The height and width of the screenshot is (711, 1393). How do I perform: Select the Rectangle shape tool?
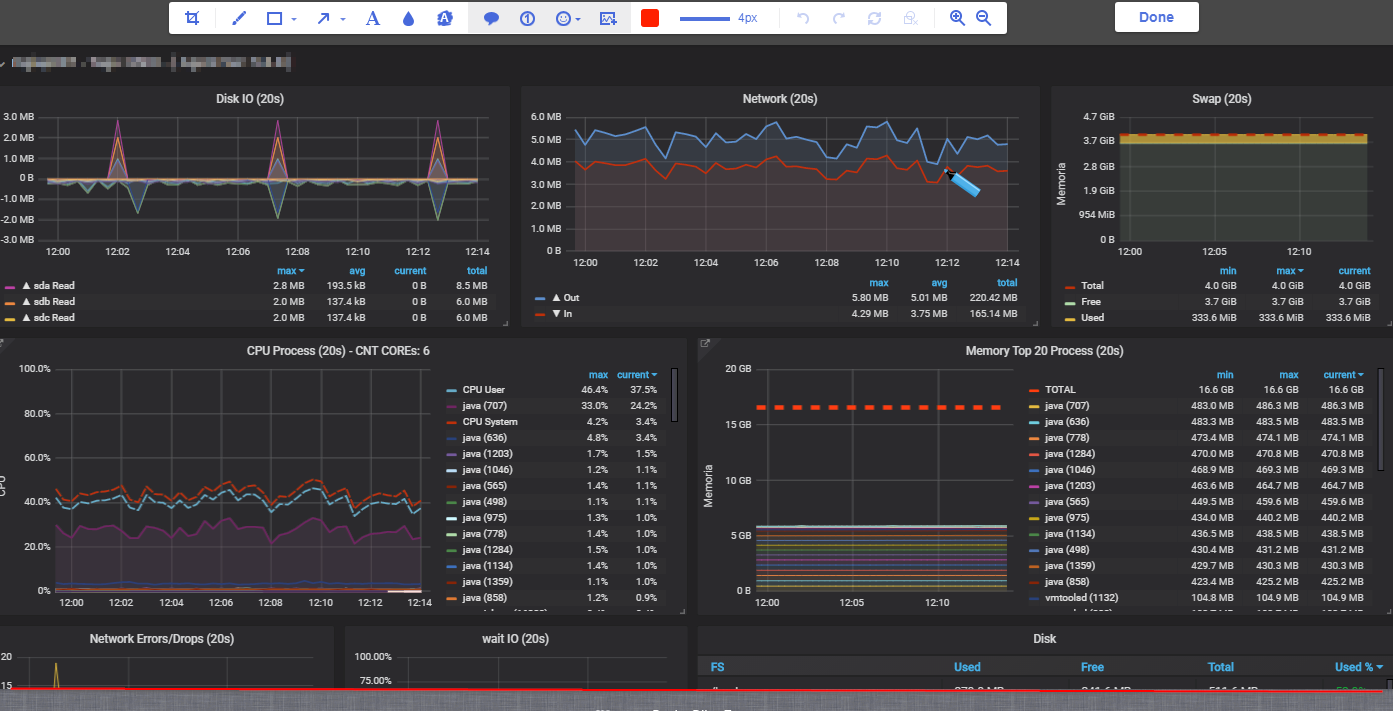click(x=275, y=18)
